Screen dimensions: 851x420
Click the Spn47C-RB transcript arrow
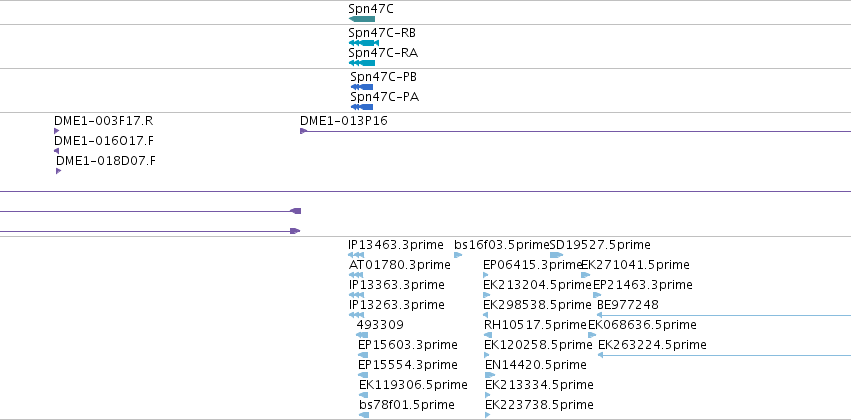coord(364,43)
